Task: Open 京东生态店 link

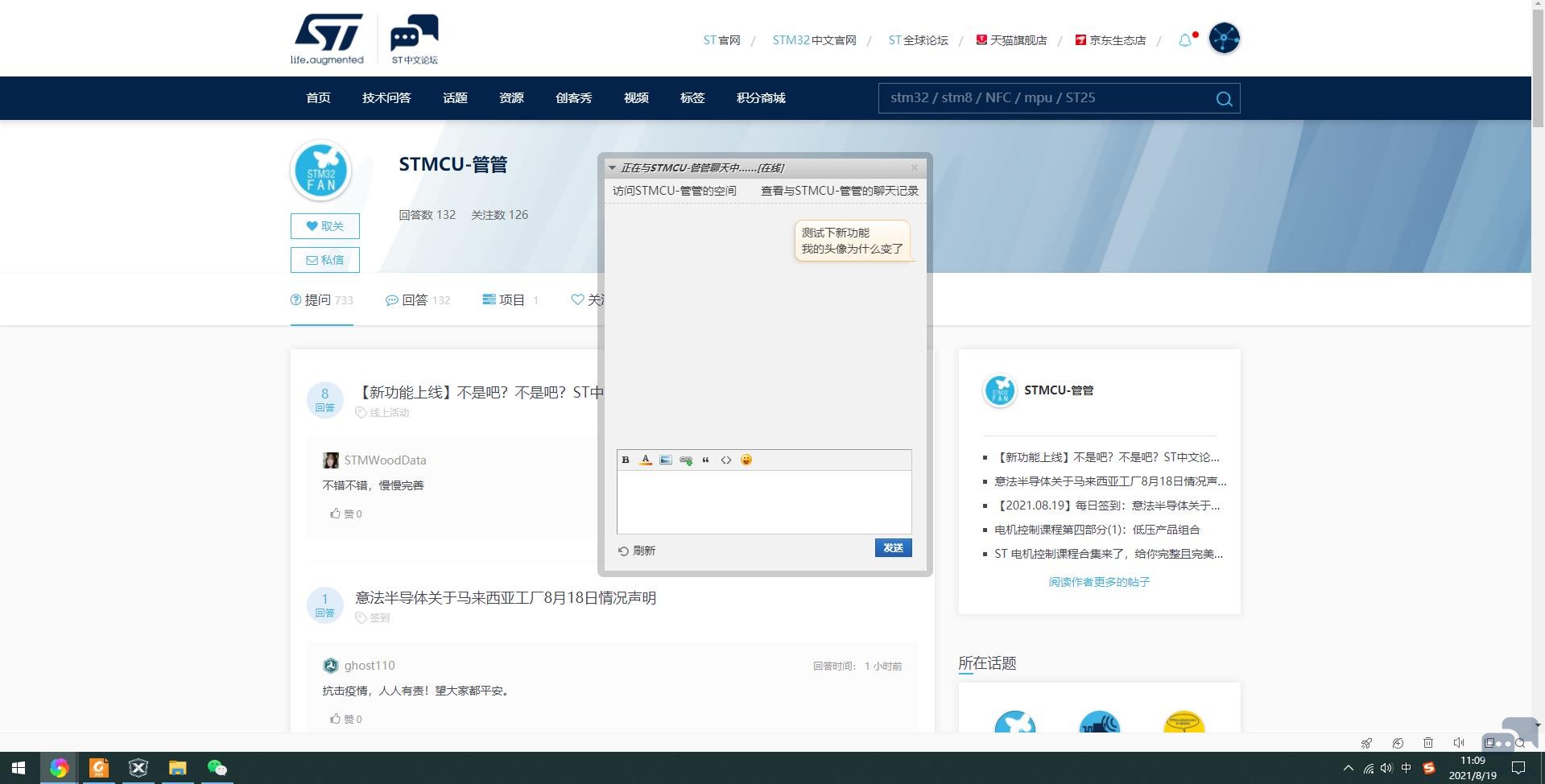Action: pyautogui.click(x=1110, y=40)
